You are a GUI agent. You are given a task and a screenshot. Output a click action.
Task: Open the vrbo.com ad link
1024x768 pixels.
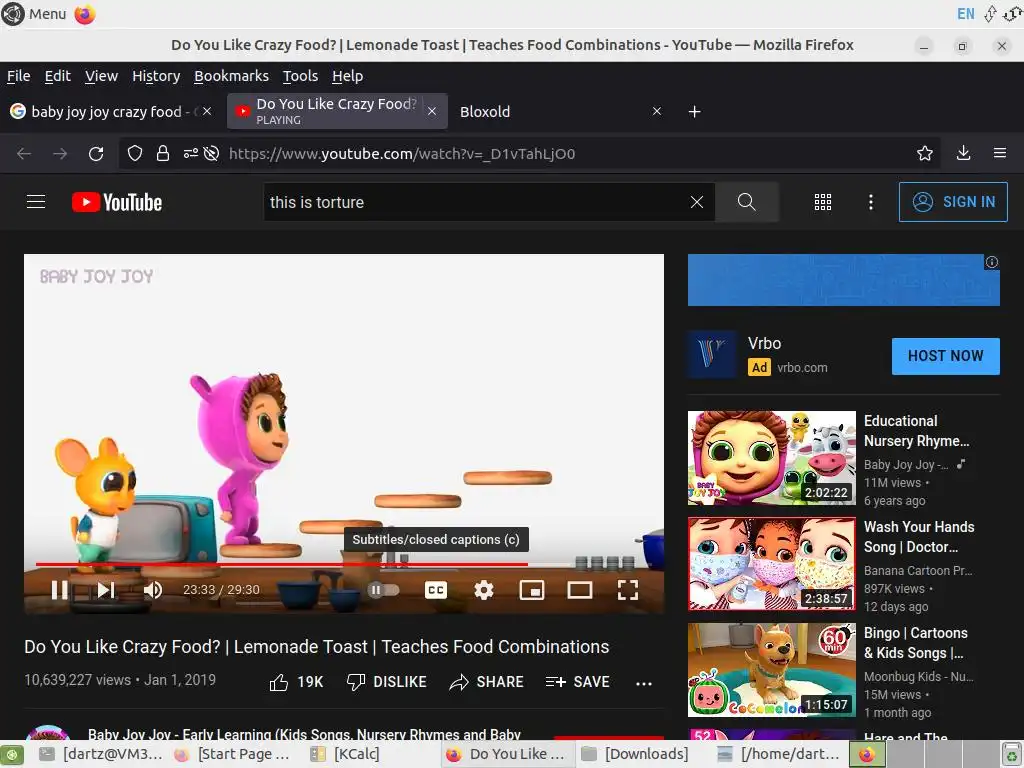(x=802, y=368)
